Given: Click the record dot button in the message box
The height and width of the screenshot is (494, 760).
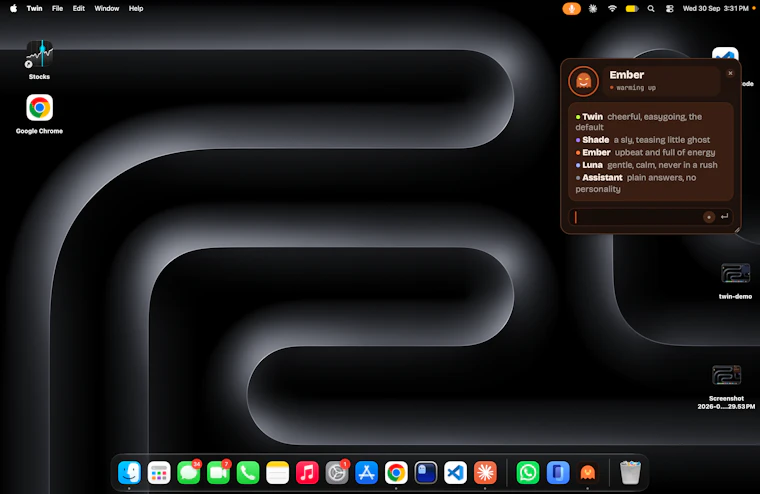Looking at the screenshot, I should point(709,217).
